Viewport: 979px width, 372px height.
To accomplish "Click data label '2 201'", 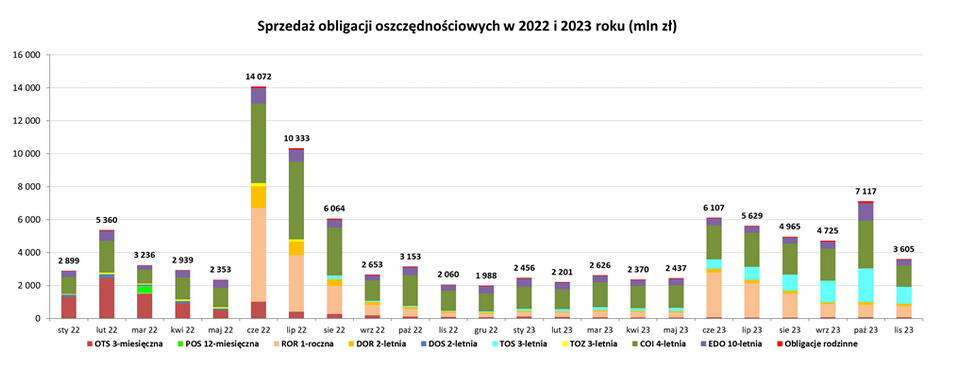I will click(x=563, y=272).
